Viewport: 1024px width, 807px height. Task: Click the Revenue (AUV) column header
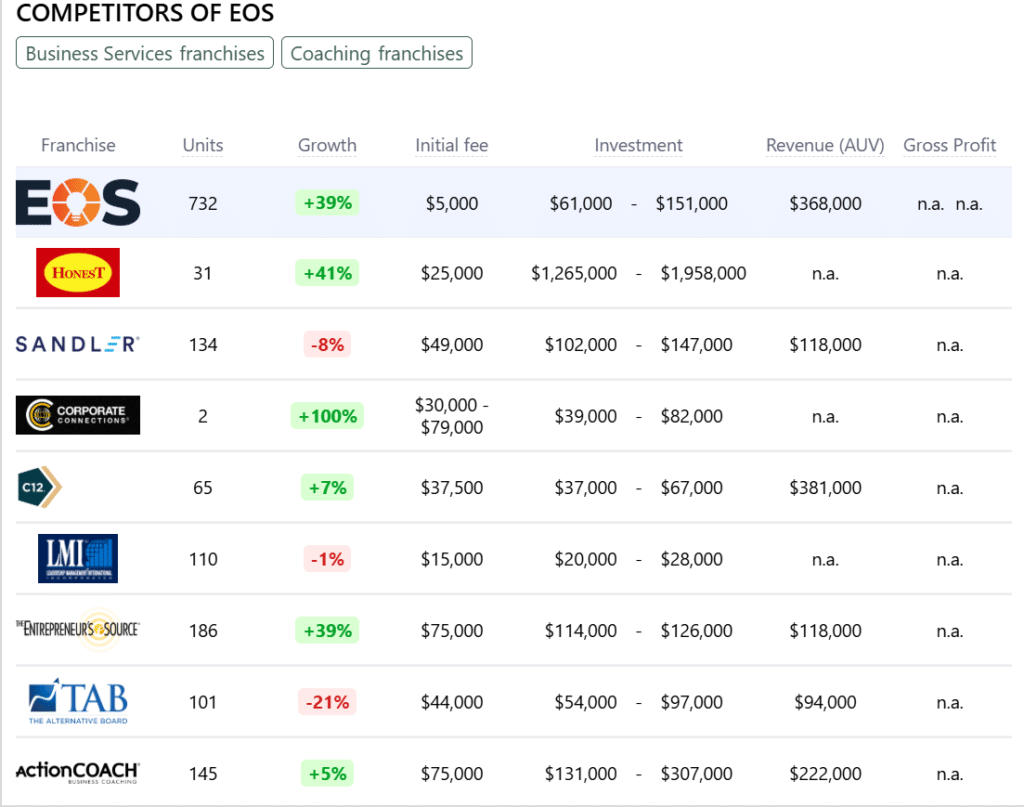[x=825, y=145]
